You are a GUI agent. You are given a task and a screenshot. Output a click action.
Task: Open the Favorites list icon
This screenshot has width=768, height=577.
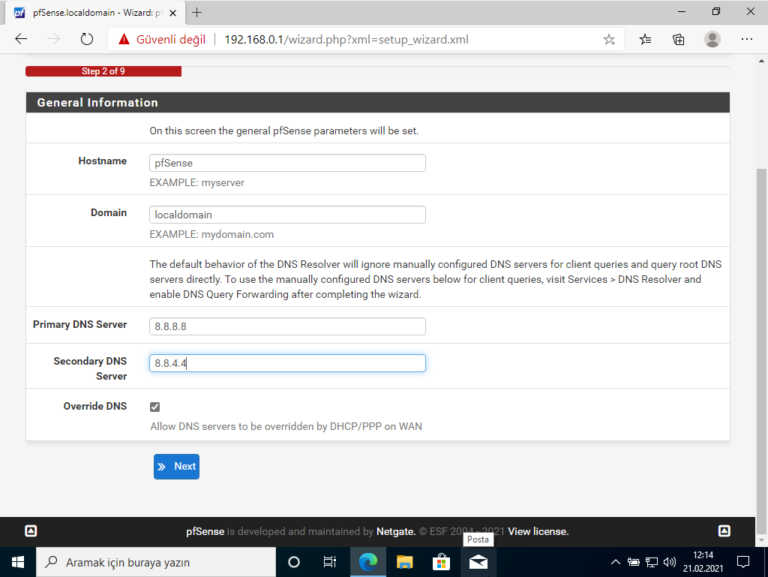645,40
